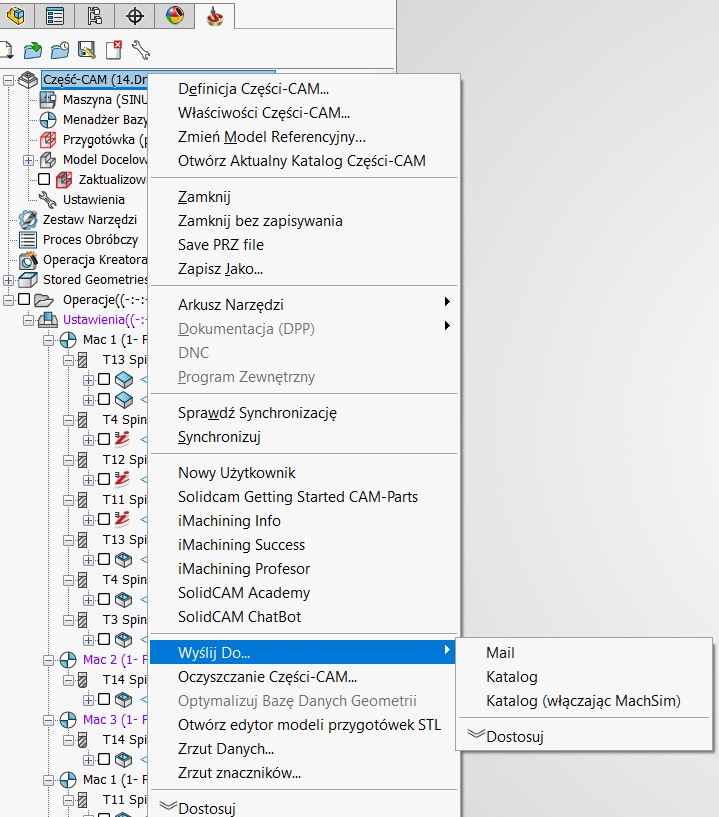This screenshot has width=719, height=817.
Task: Click the recent CAM-parts folder with clock icon
Action: coord(60,51)
